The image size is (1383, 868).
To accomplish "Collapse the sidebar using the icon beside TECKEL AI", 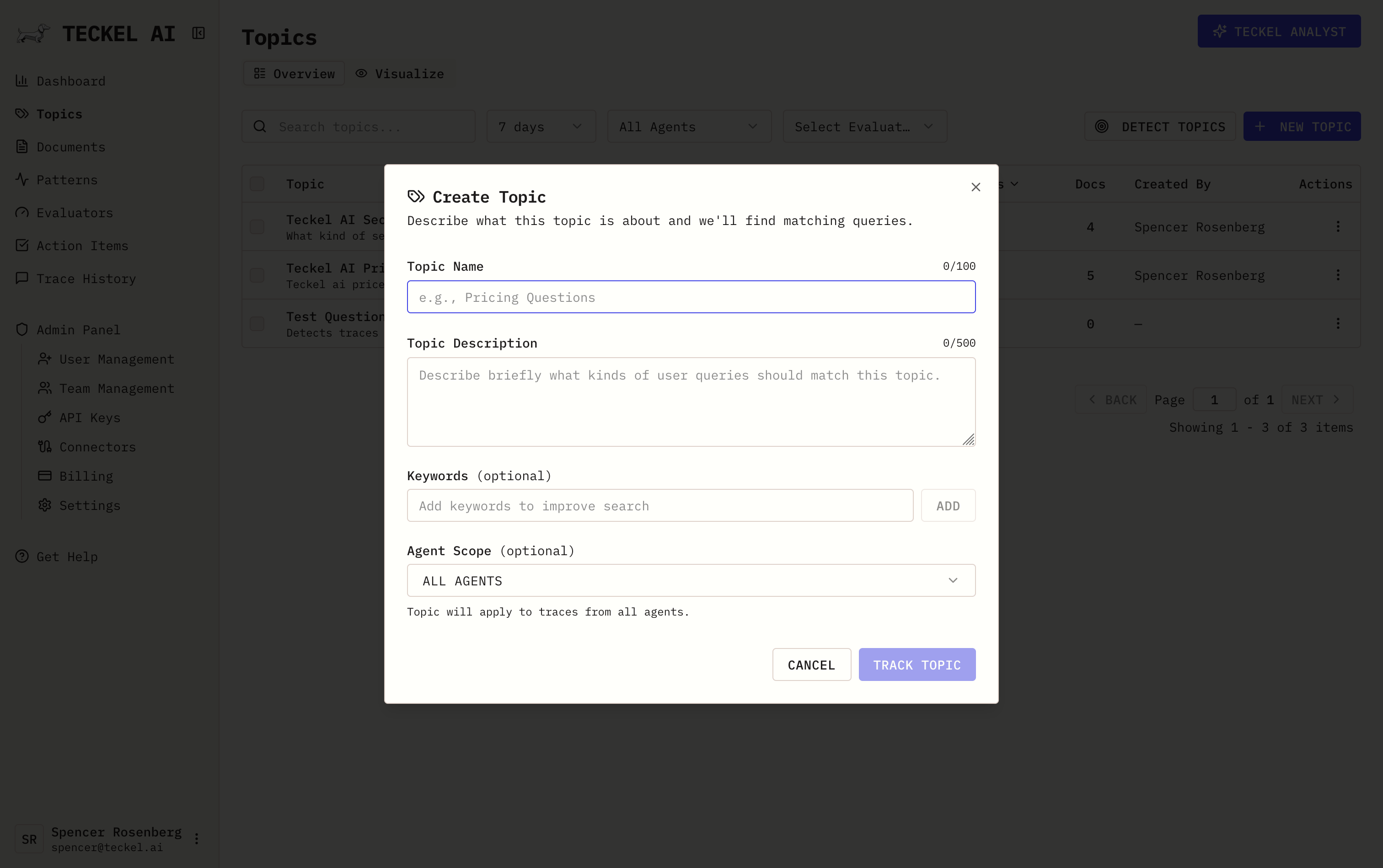I will pyautogui.click(x=197, y=33).
